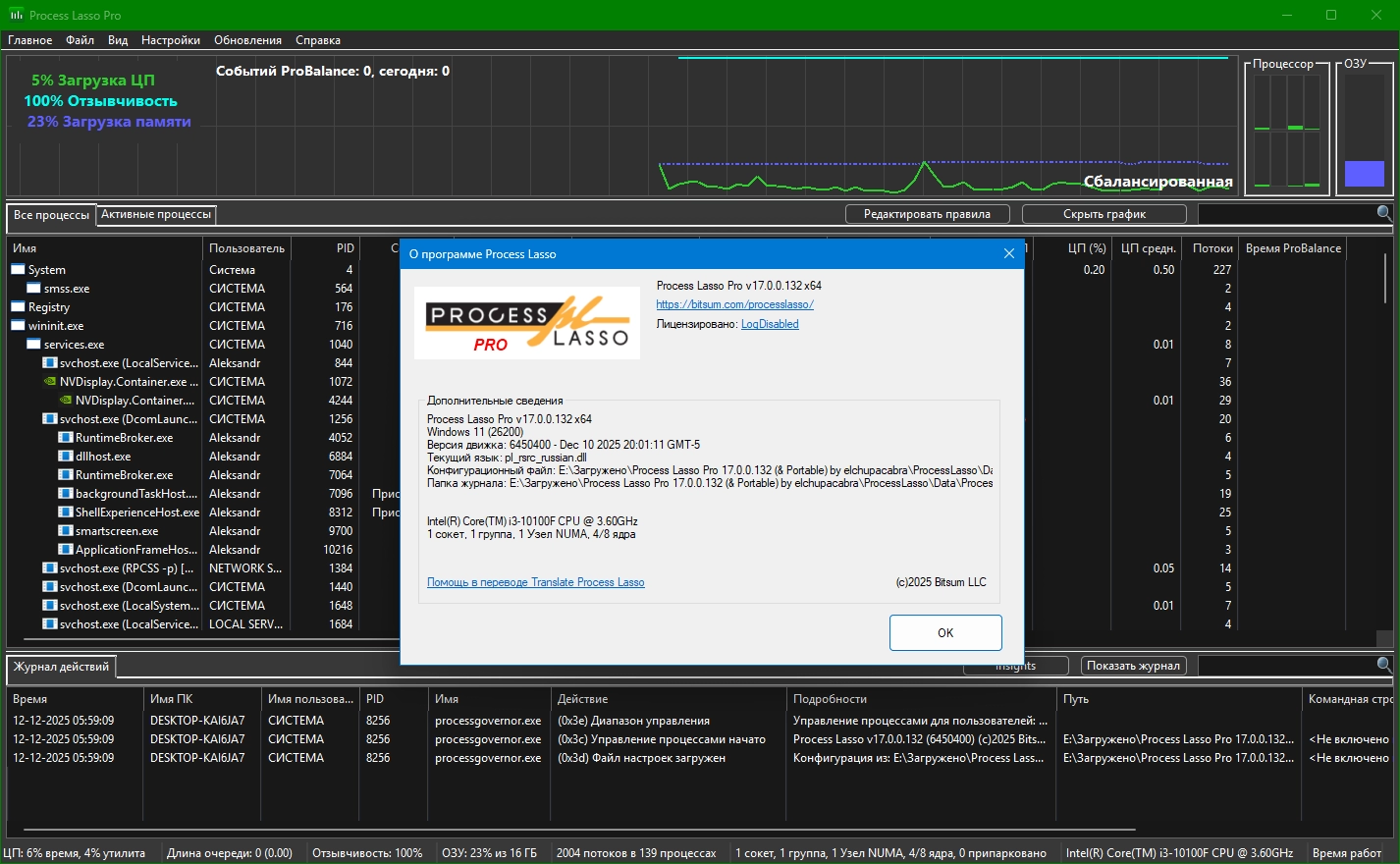Click the Process Lasso Pro logo in About dialog
This screenshot has width=1400, height=864.
point(527,323)
